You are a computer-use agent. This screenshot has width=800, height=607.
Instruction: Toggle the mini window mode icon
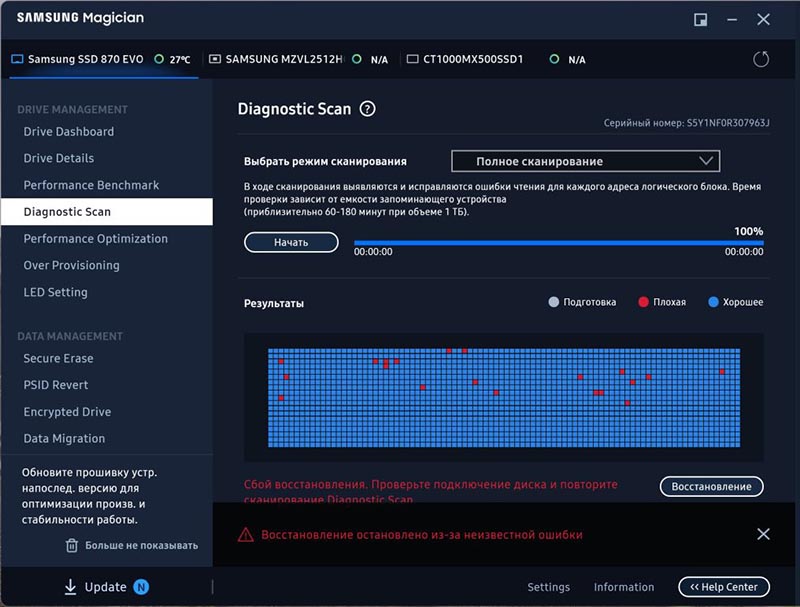[701, 19]
